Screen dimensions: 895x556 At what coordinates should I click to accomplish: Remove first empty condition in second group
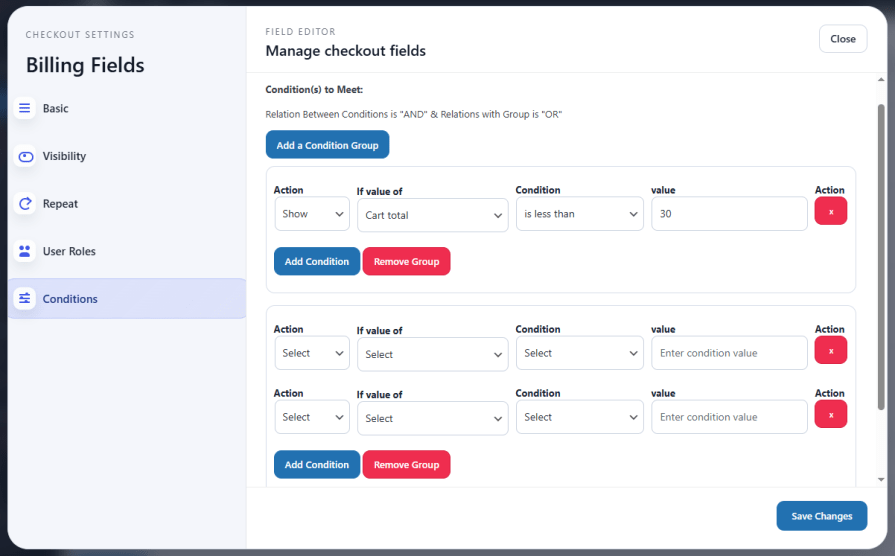coord(830,350)
